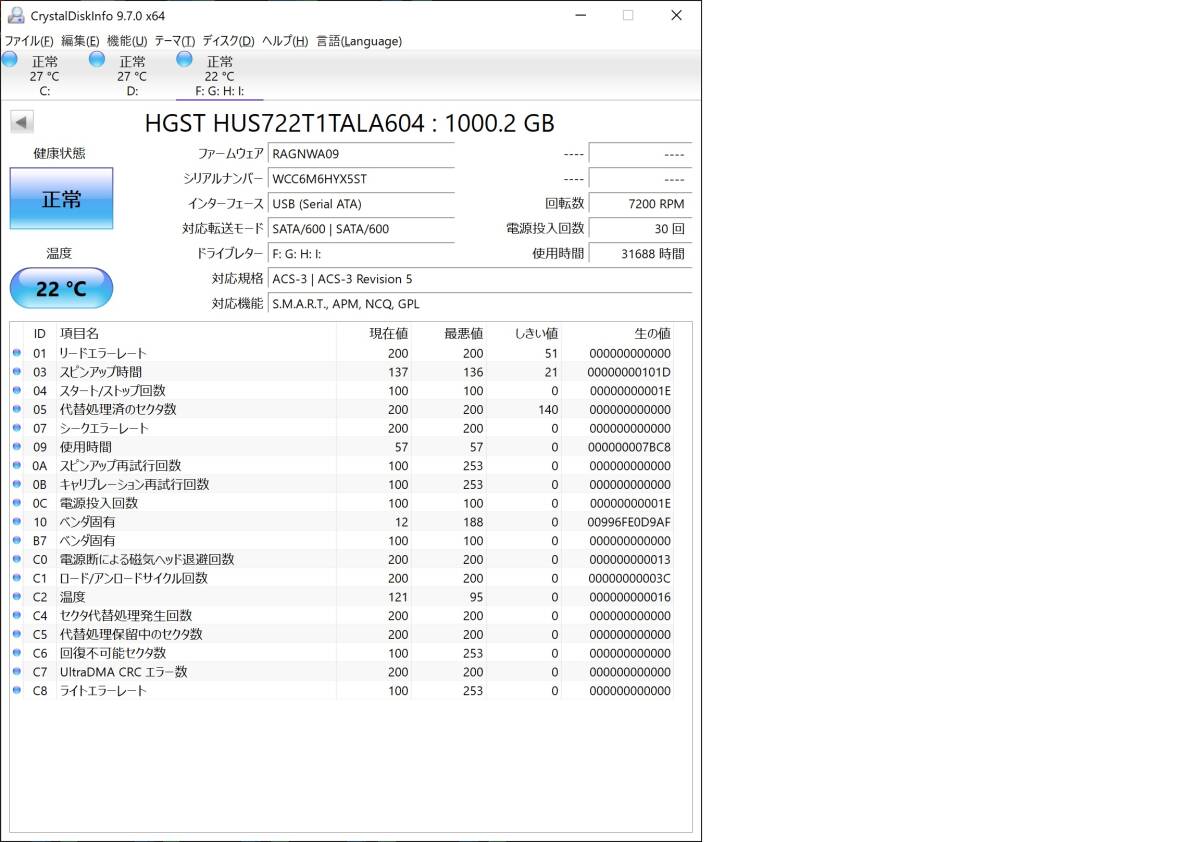Select drive F: G: H: I: status orb
The width and height of the screenshot is (1200, 842).
coord(185,60)
